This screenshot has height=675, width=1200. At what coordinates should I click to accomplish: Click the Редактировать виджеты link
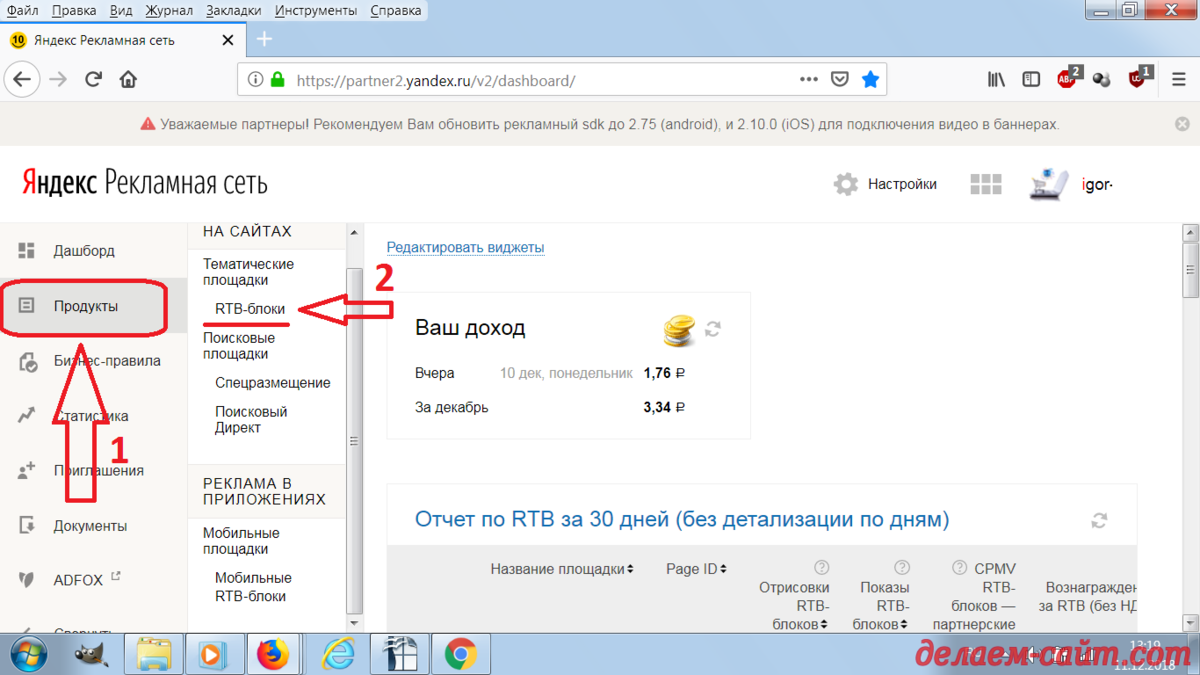click(x=465, y=247)
